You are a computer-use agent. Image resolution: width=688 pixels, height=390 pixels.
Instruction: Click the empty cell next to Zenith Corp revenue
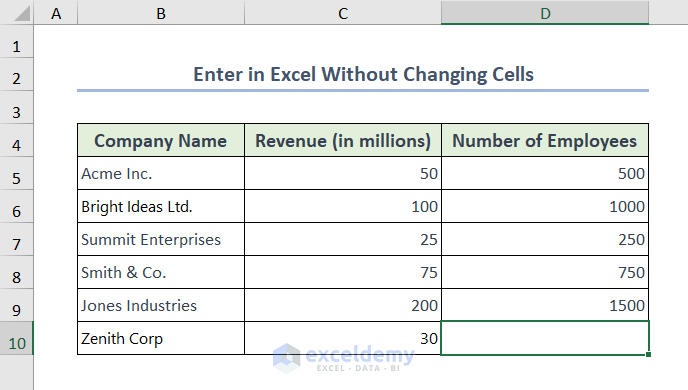click(x=545, y=338)
